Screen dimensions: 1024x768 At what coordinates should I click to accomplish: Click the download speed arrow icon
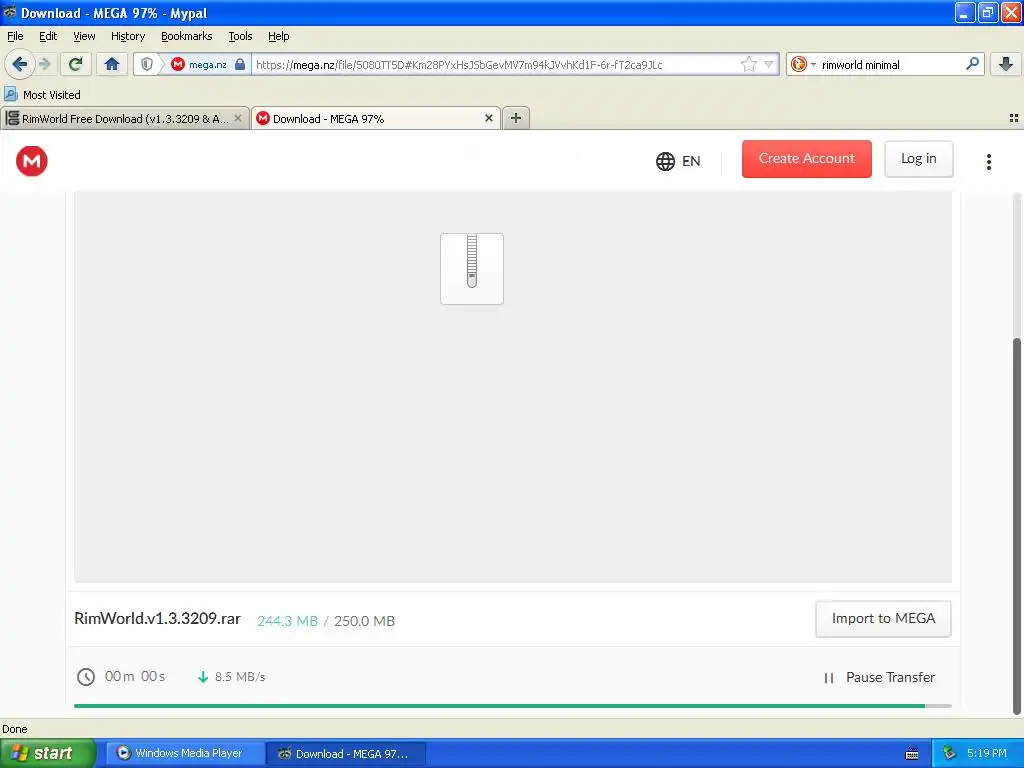pos(203,677)
